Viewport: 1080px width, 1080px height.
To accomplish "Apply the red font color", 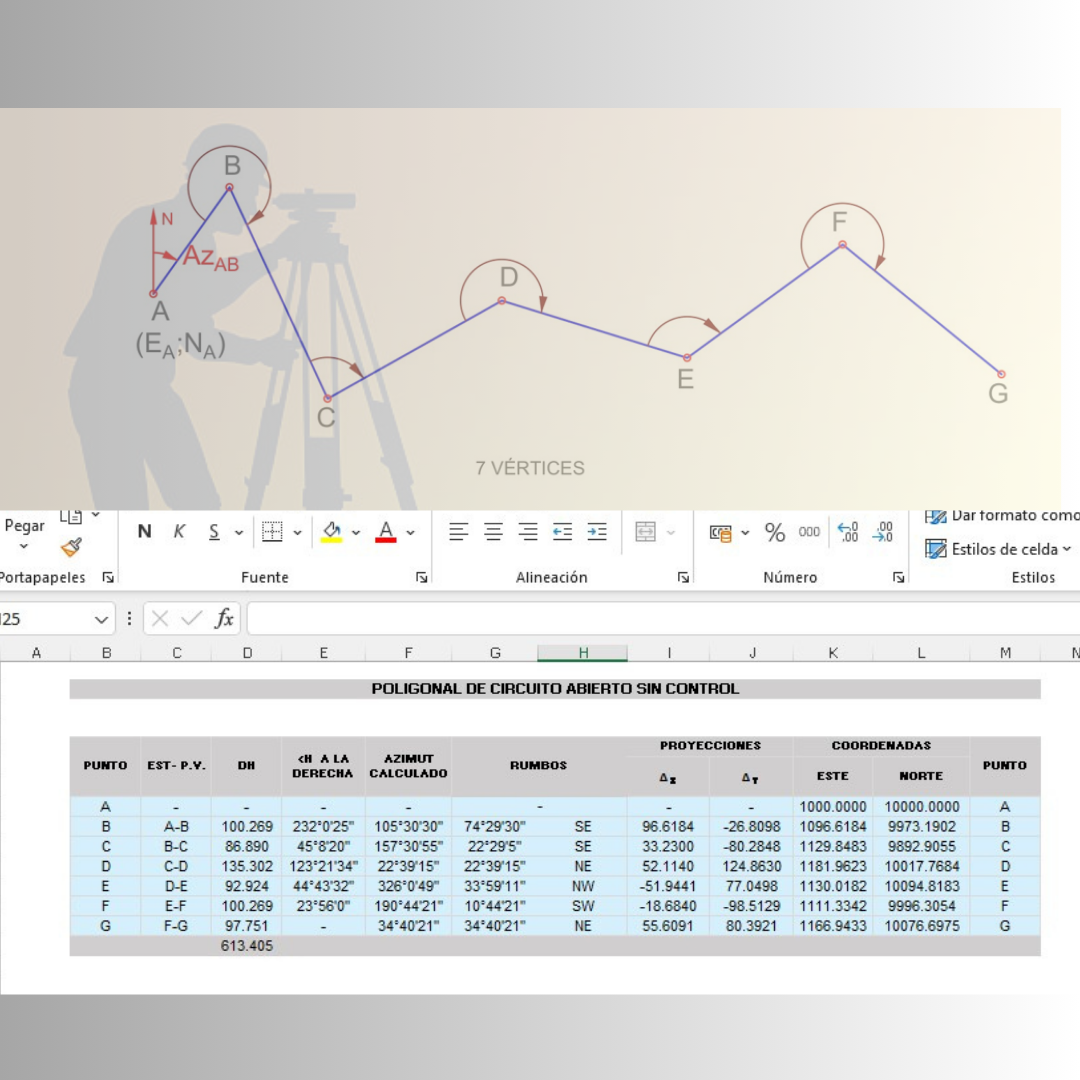I will coord(386,532).
